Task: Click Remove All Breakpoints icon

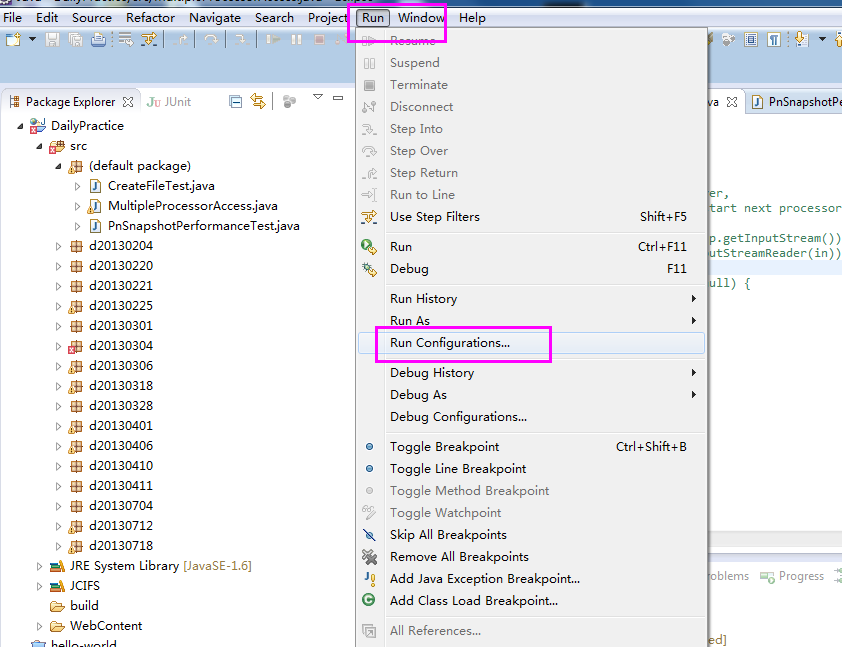Action: coord(369,557)
